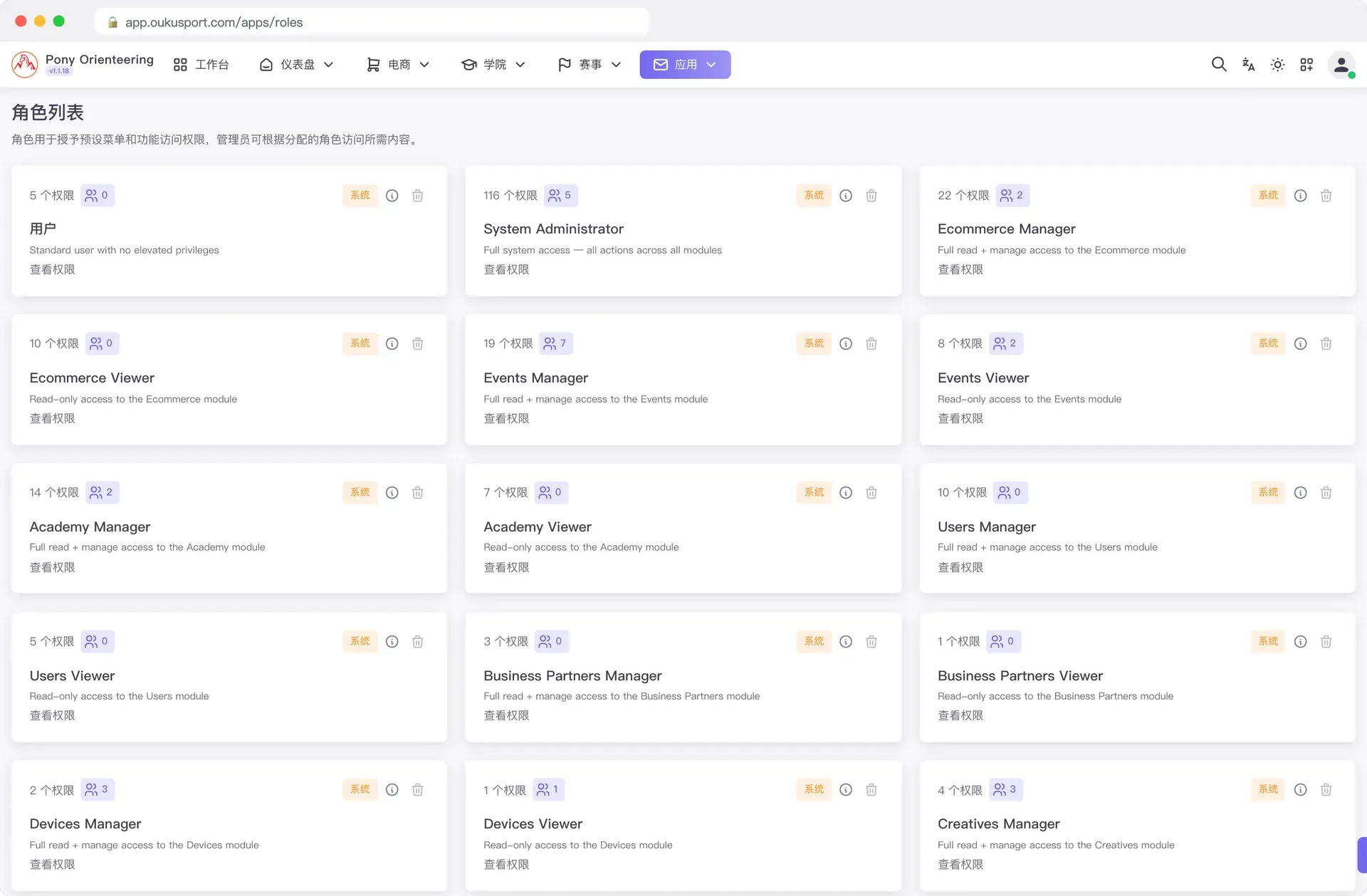Viewport: 1367px width, 896px height.
Task: Click user count badge on Events Manager
Action: pos(556,343)
